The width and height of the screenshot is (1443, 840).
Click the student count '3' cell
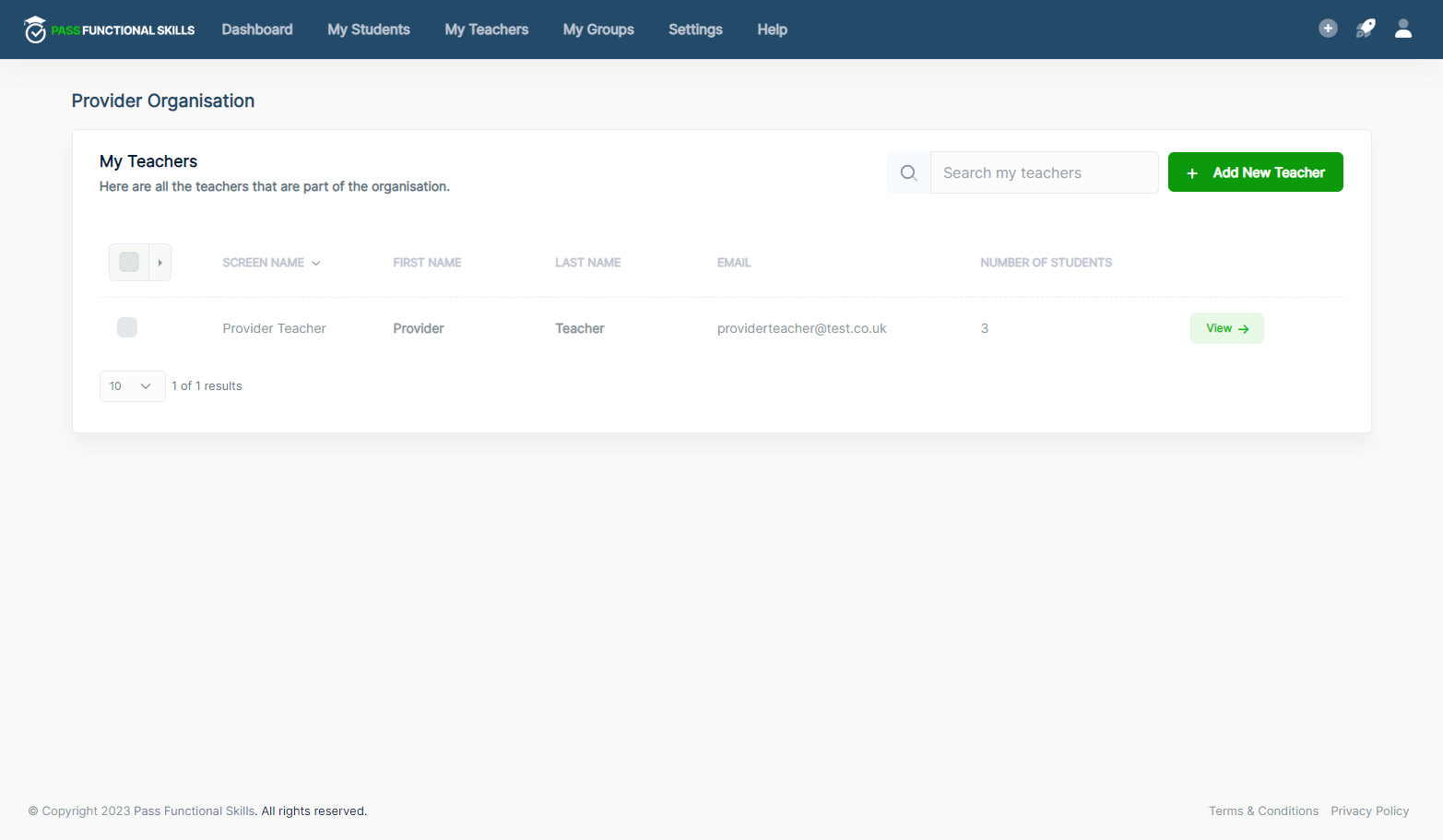(x=985, y=328)
